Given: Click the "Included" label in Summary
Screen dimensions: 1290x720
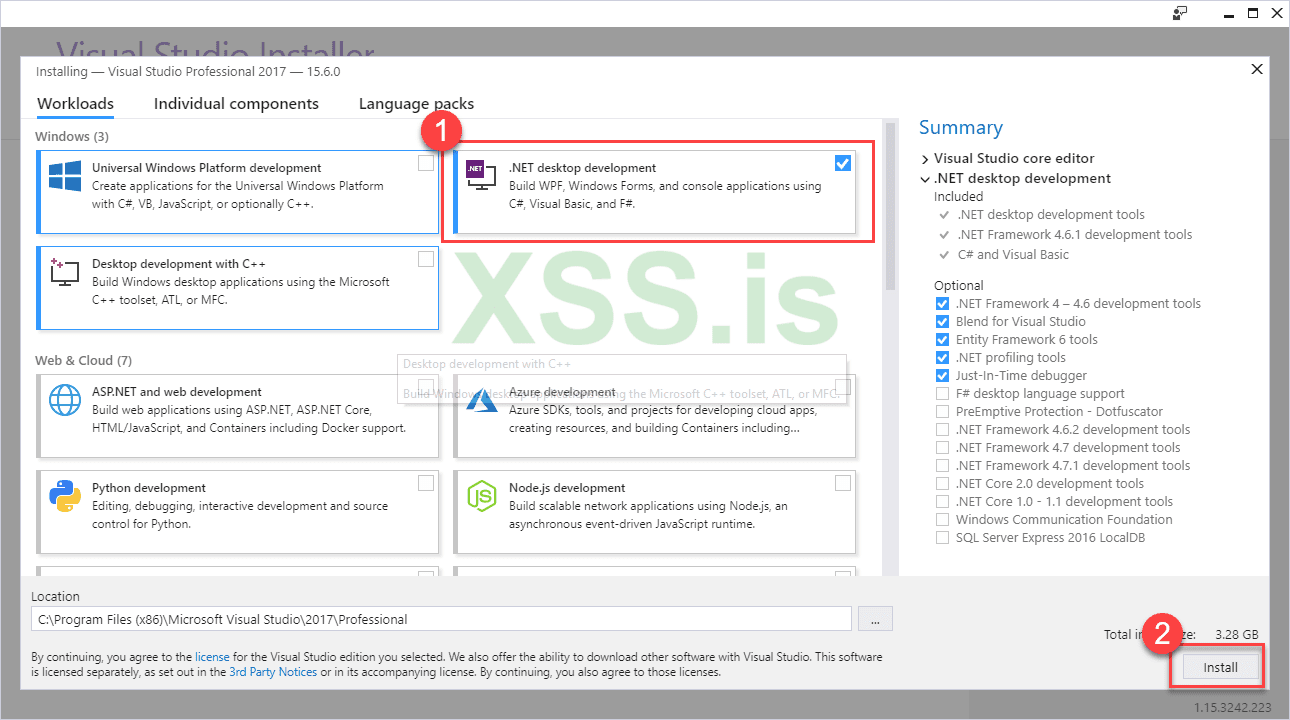Looking at the screenshot, I should 959,197.
